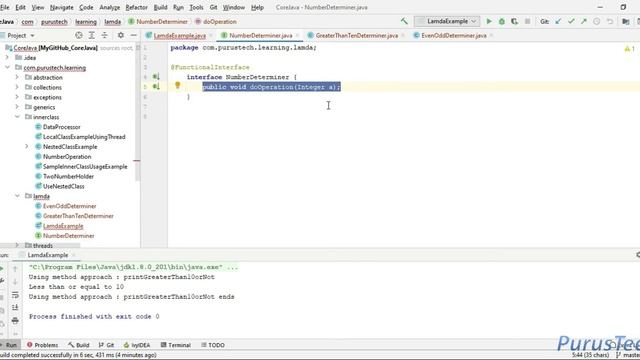Click the LamdaExample run tab
The image size is (640, 360).
(48, 255)
